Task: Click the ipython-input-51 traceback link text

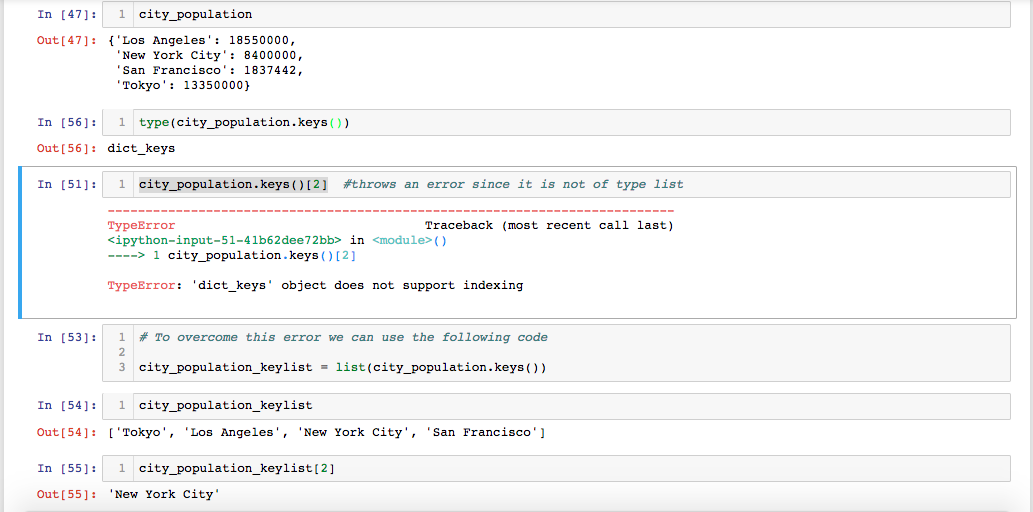Action: click(224, 241)
